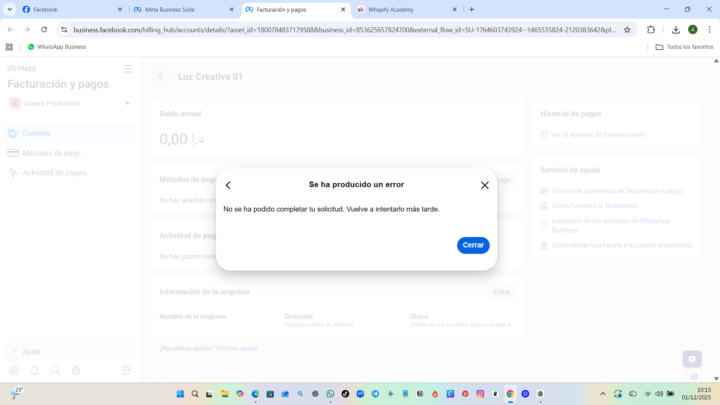Close the error dialog with the X icon
The width and height of the screenshot is (720, 405).
pyautogui.click(x=484, y=185)
